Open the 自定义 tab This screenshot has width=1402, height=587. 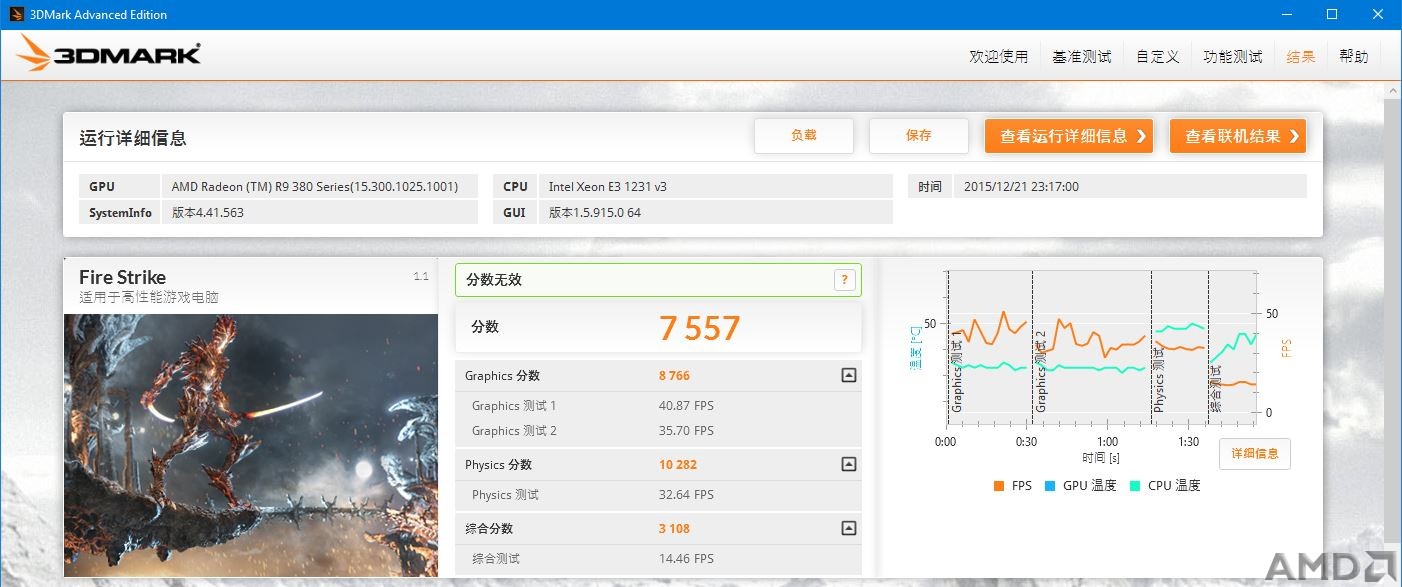tap(1157, 57)
